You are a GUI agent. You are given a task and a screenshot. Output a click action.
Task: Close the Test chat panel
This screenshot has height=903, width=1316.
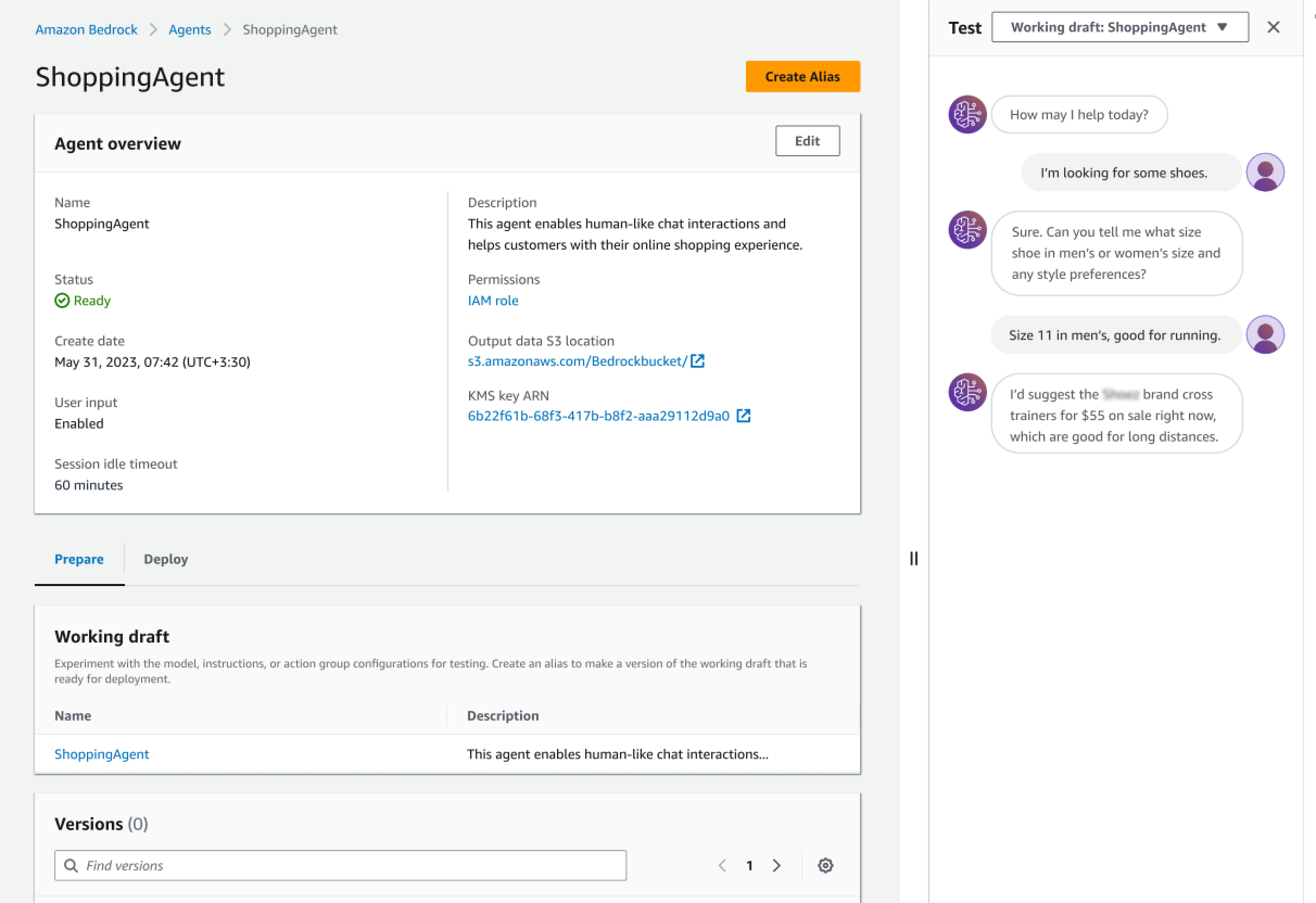click(1273, 27)
